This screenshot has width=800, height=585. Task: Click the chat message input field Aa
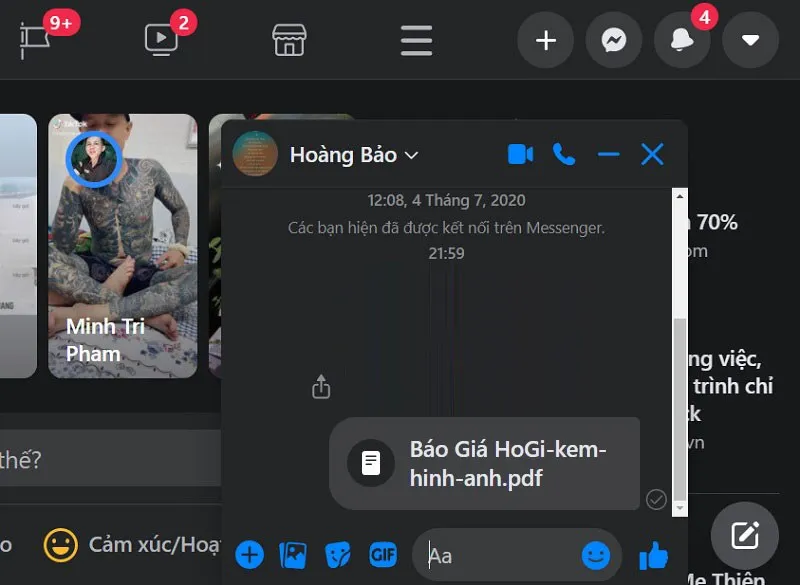(x=500, y=554)
